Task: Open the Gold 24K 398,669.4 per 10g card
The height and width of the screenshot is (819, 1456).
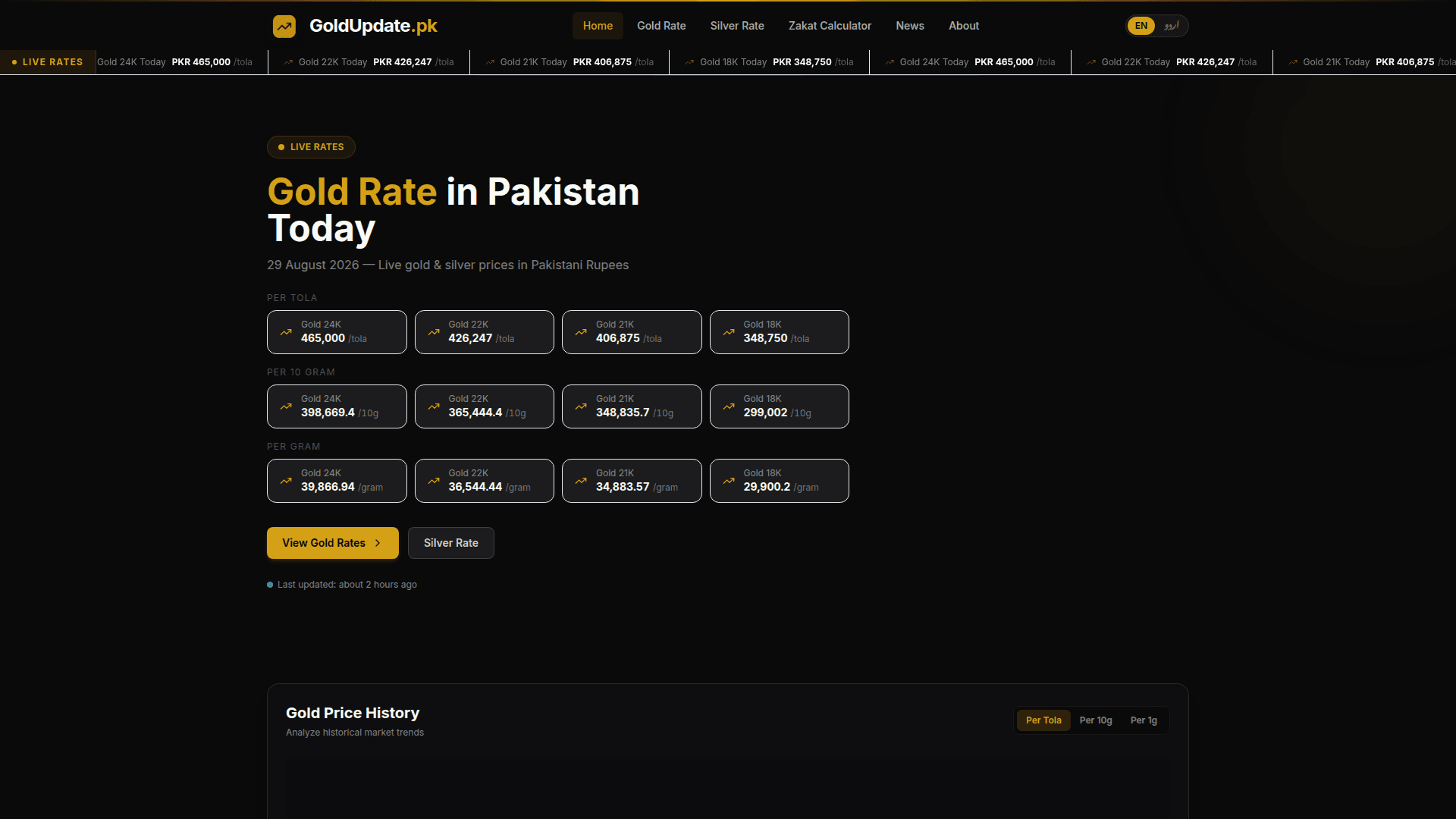Action: coord(337,406)
